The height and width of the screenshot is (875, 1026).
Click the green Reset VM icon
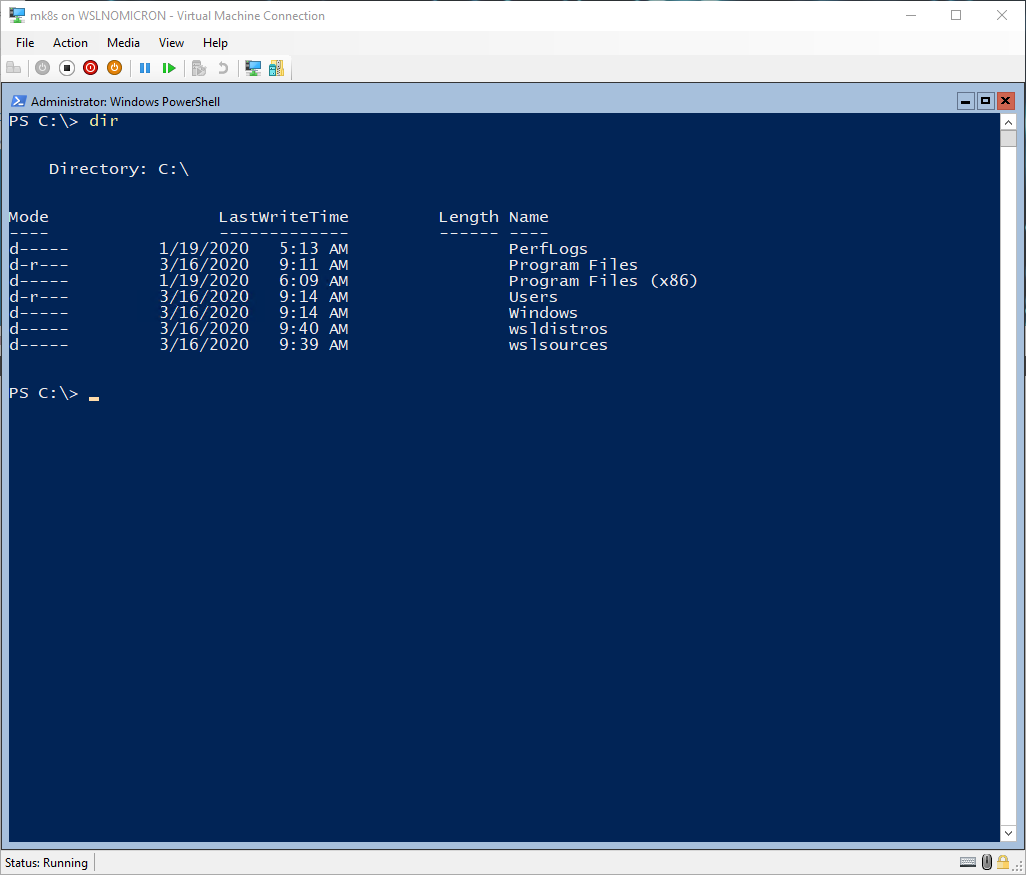point(169,68)
